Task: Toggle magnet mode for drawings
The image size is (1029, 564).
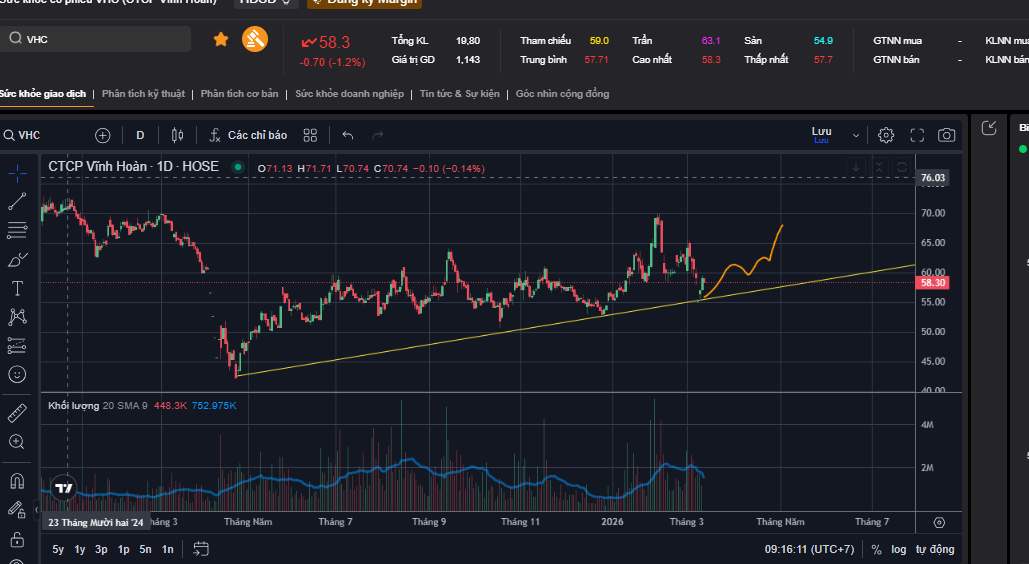Action: [x=17, y=481]
